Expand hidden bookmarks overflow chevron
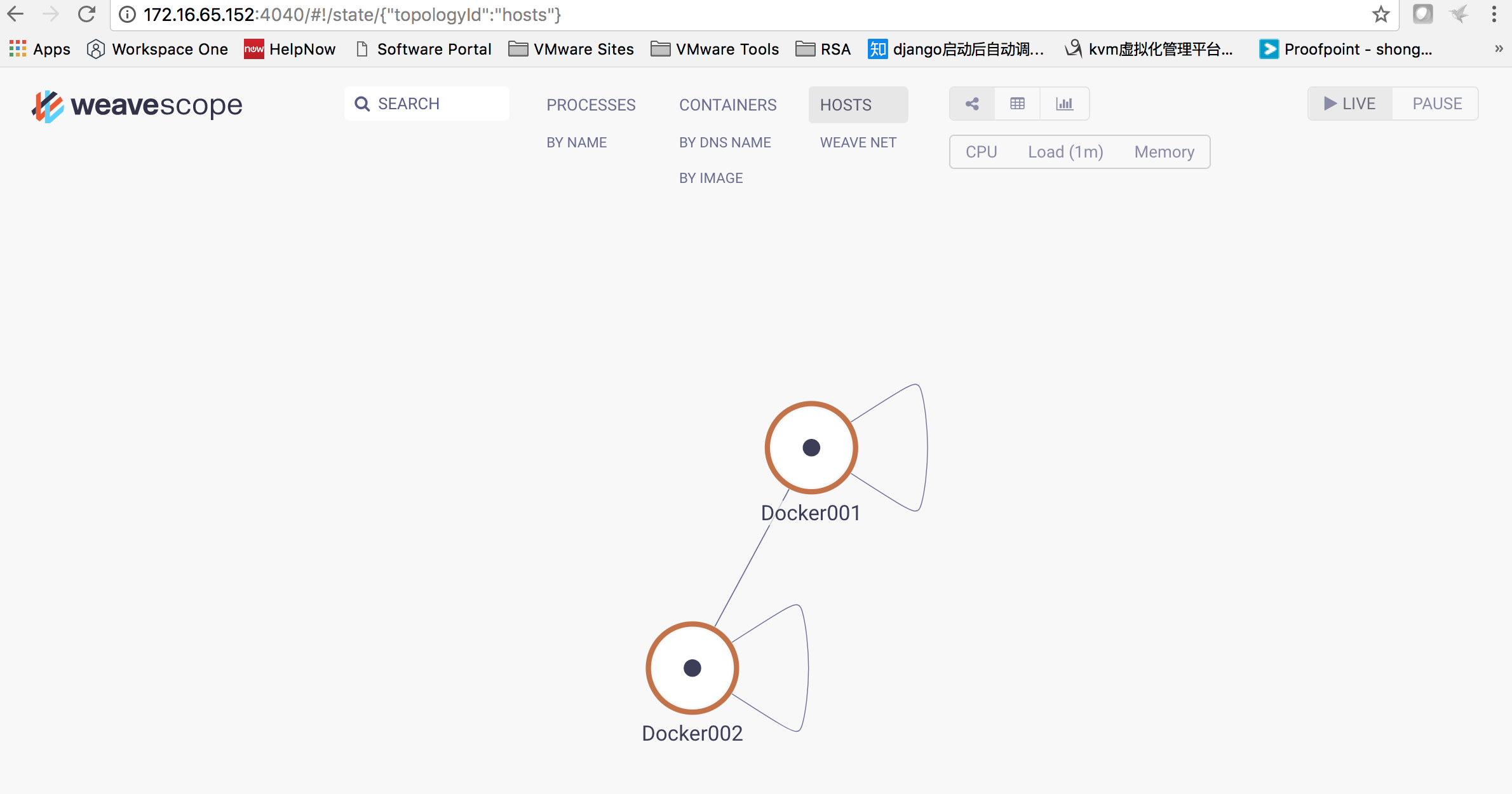1512x794 pixels. point(1498,49)
